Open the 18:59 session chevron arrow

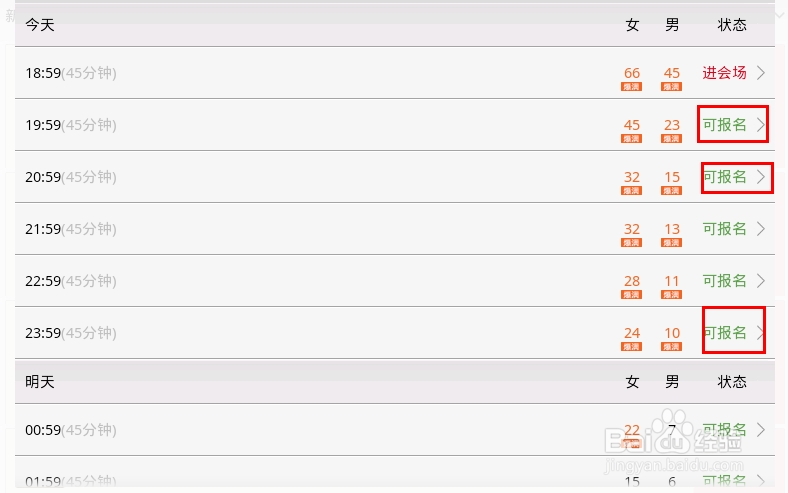pos(761,73)
